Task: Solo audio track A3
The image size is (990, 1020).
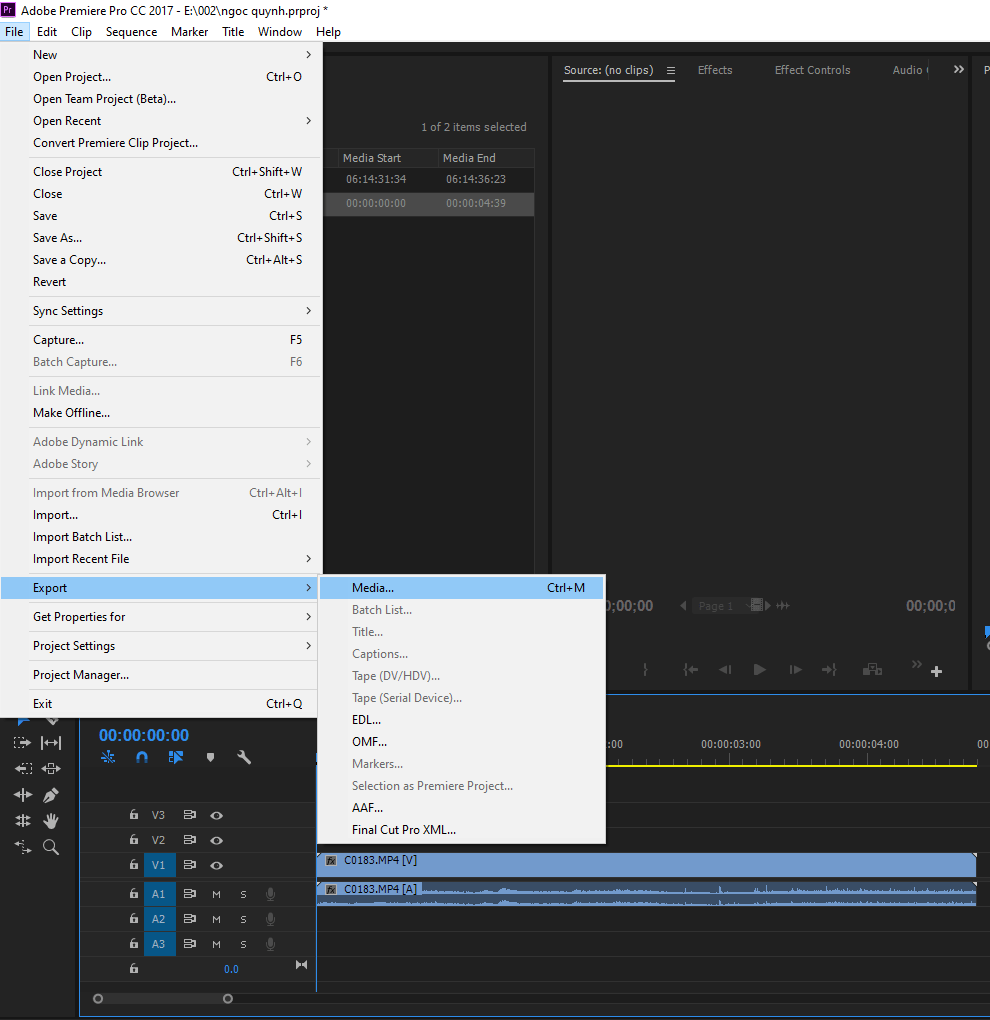Action: click(x=243, y=944)
